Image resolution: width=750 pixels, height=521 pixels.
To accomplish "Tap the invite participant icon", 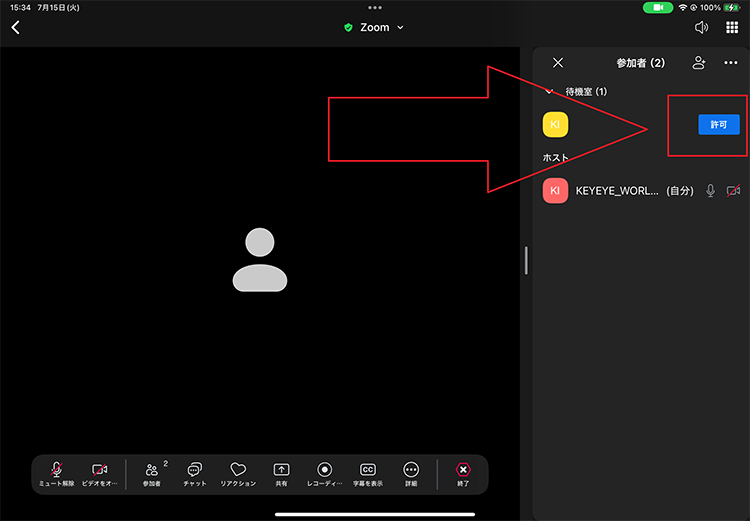I will click(699, 62).
